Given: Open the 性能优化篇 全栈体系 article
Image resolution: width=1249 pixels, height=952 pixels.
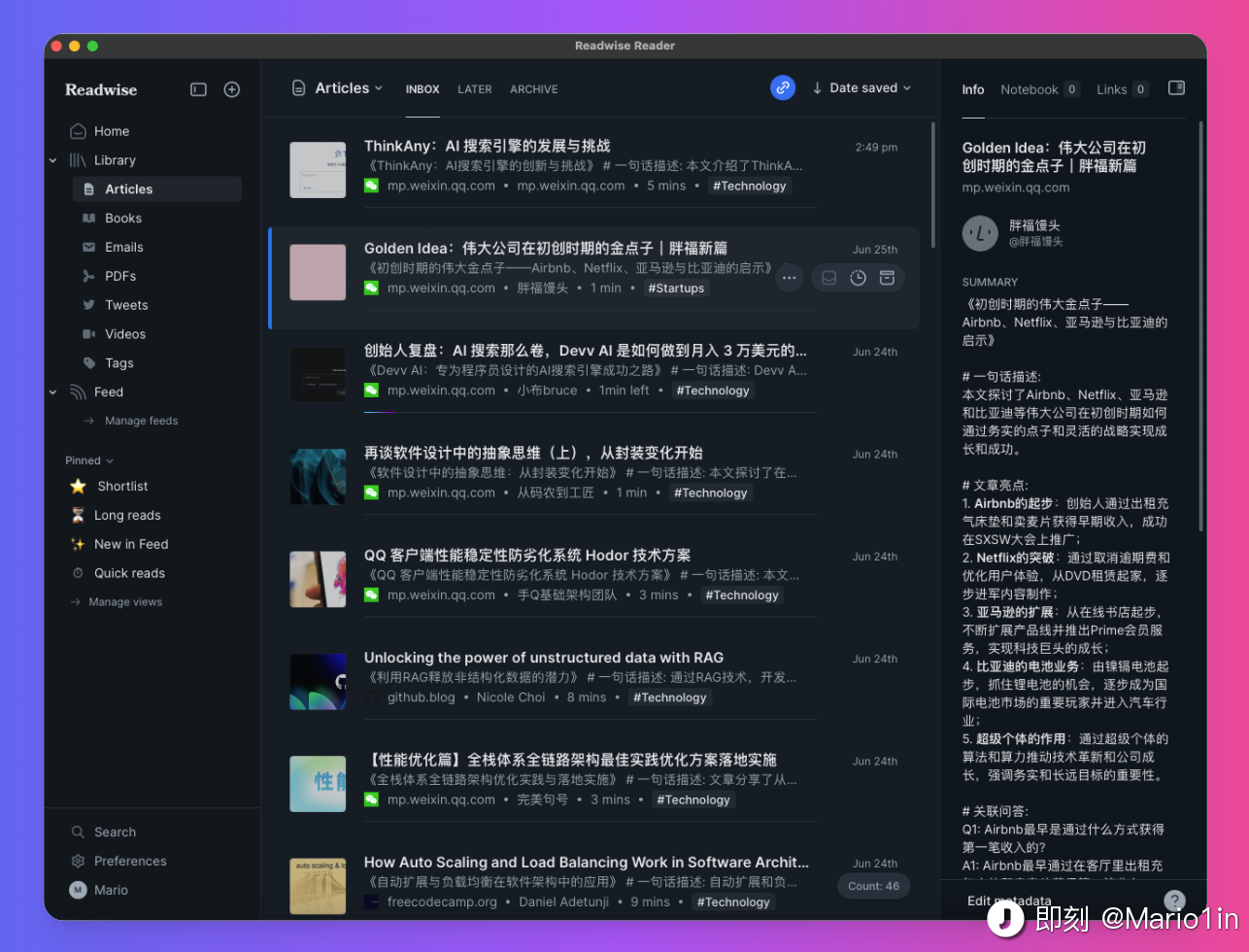Looking at the screenshot, I should coord(570,760).
